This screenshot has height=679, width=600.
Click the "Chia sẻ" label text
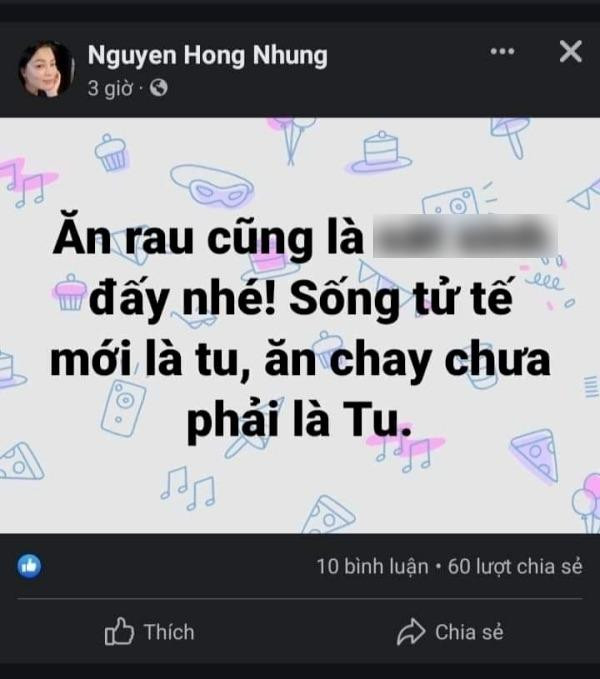[469, 632]
